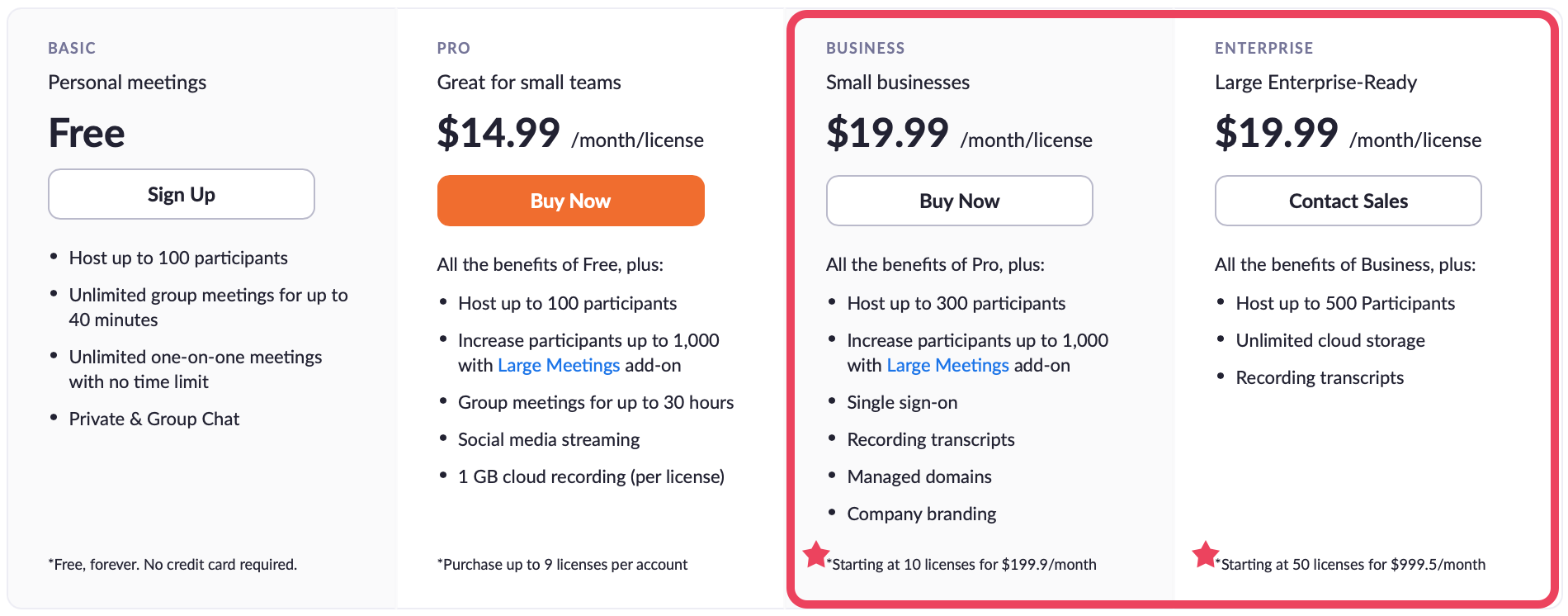Select the BUSINESS plan heading

865,48
